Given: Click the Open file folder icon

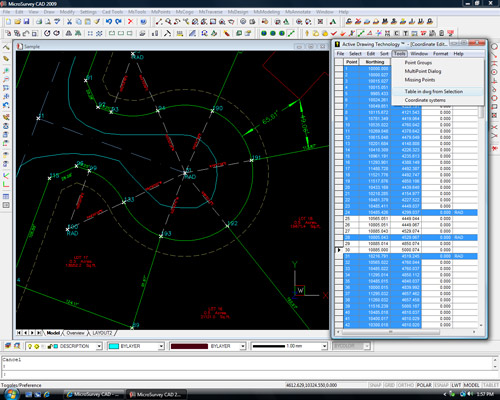Looking at the screenshot, I should (x=17, y=22).
